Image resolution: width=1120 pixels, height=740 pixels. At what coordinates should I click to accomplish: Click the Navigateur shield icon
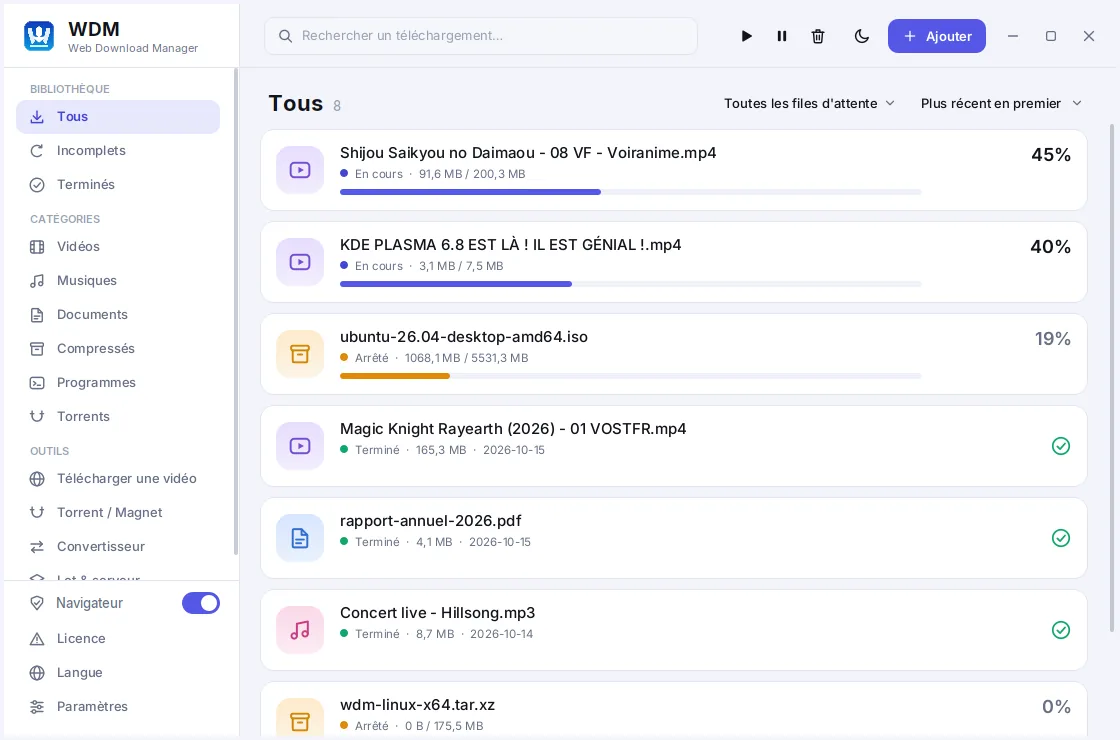coord(37,603)
